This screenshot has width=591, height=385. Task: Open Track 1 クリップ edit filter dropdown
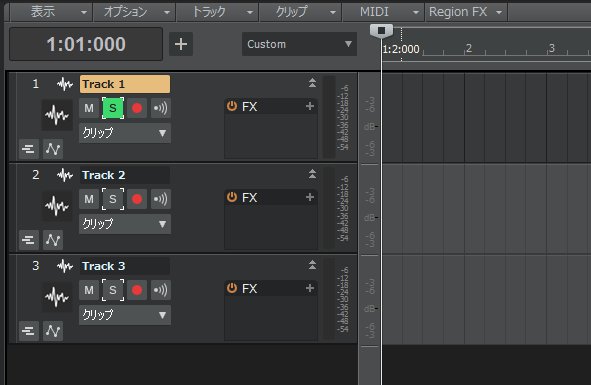pyautogui.click(x=125, y=133)
